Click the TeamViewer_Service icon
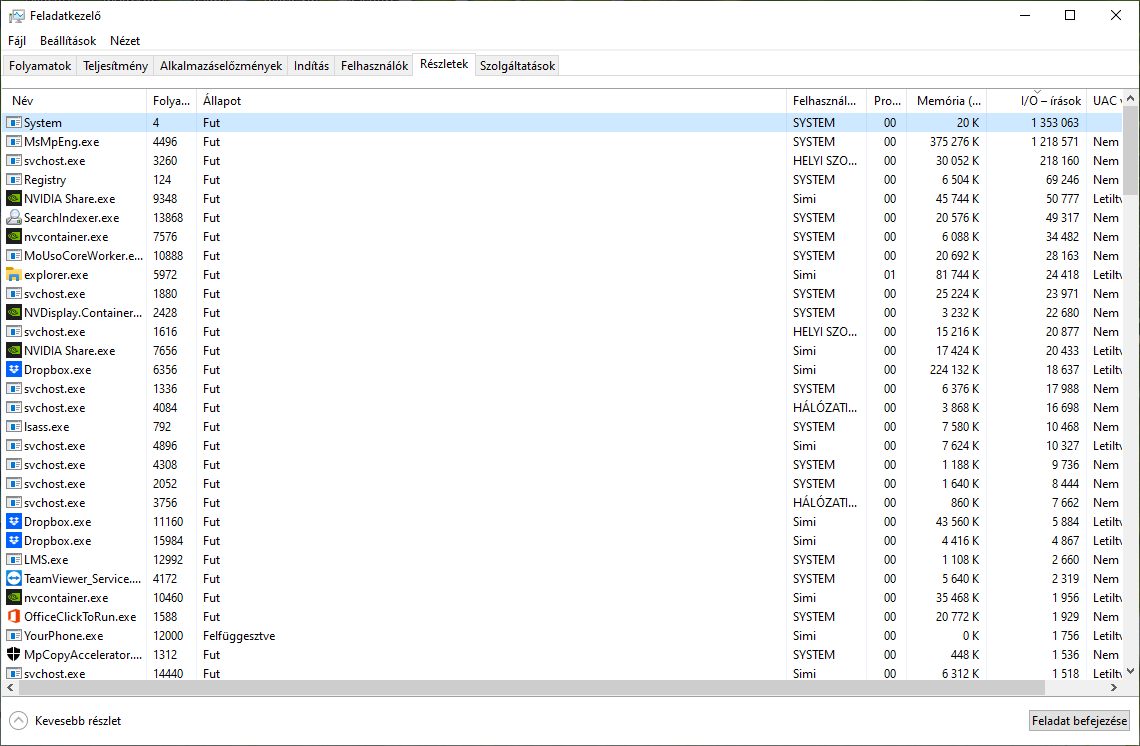 (13, 579)
